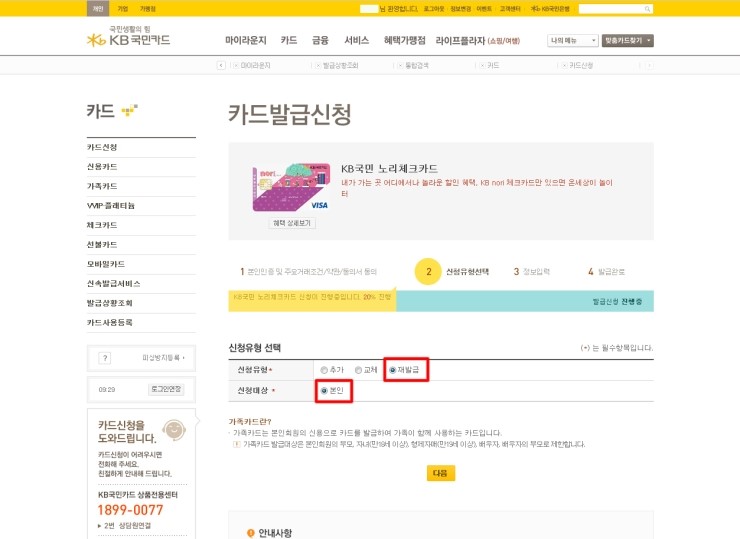The width and height of the screenshot is (740, 539).
Task: Expand the 맞춤카드찾기 dropdown button
Action: click(x=628, y=41)
